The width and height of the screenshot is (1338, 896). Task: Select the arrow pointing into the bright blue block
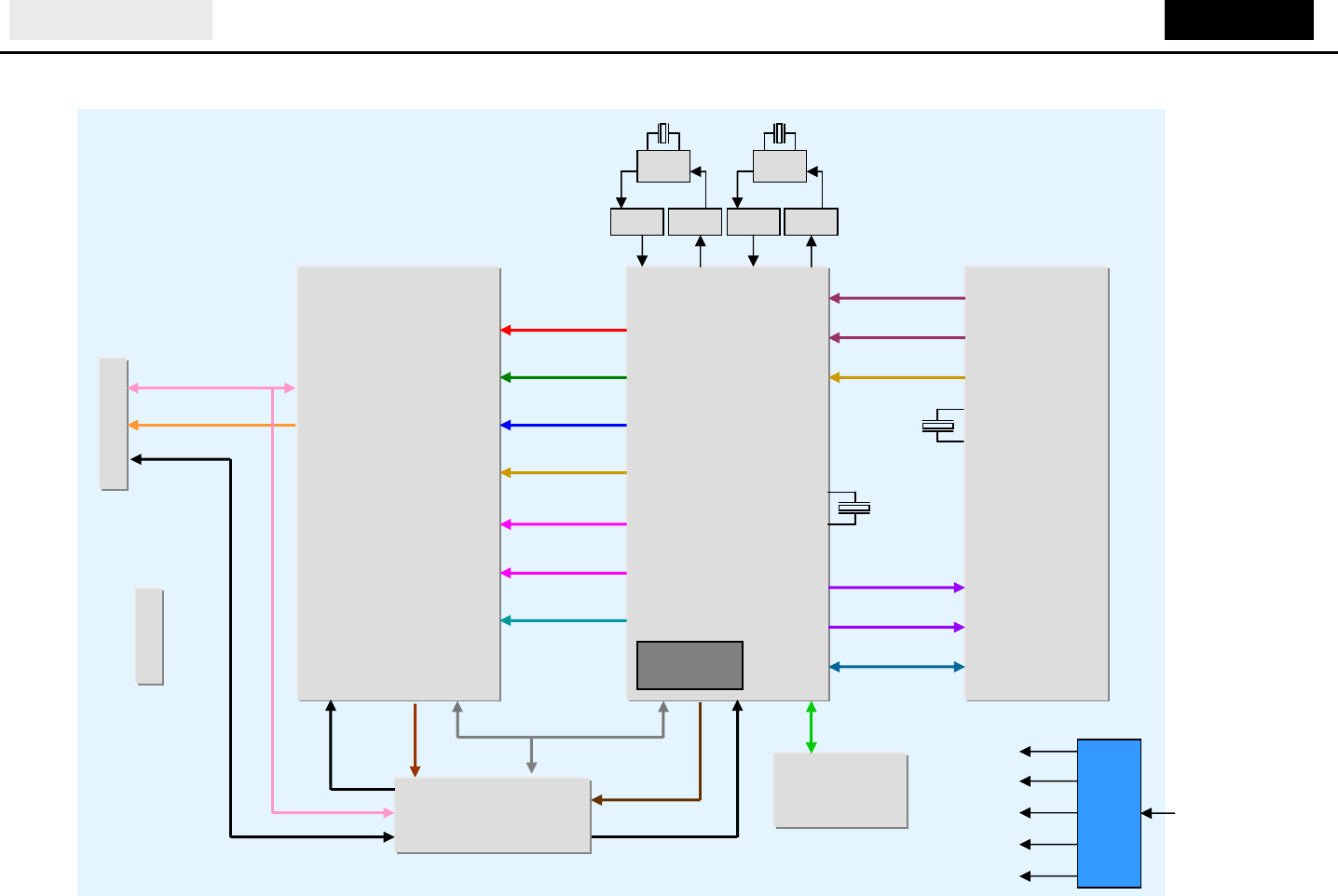[x=1158, y=813]
